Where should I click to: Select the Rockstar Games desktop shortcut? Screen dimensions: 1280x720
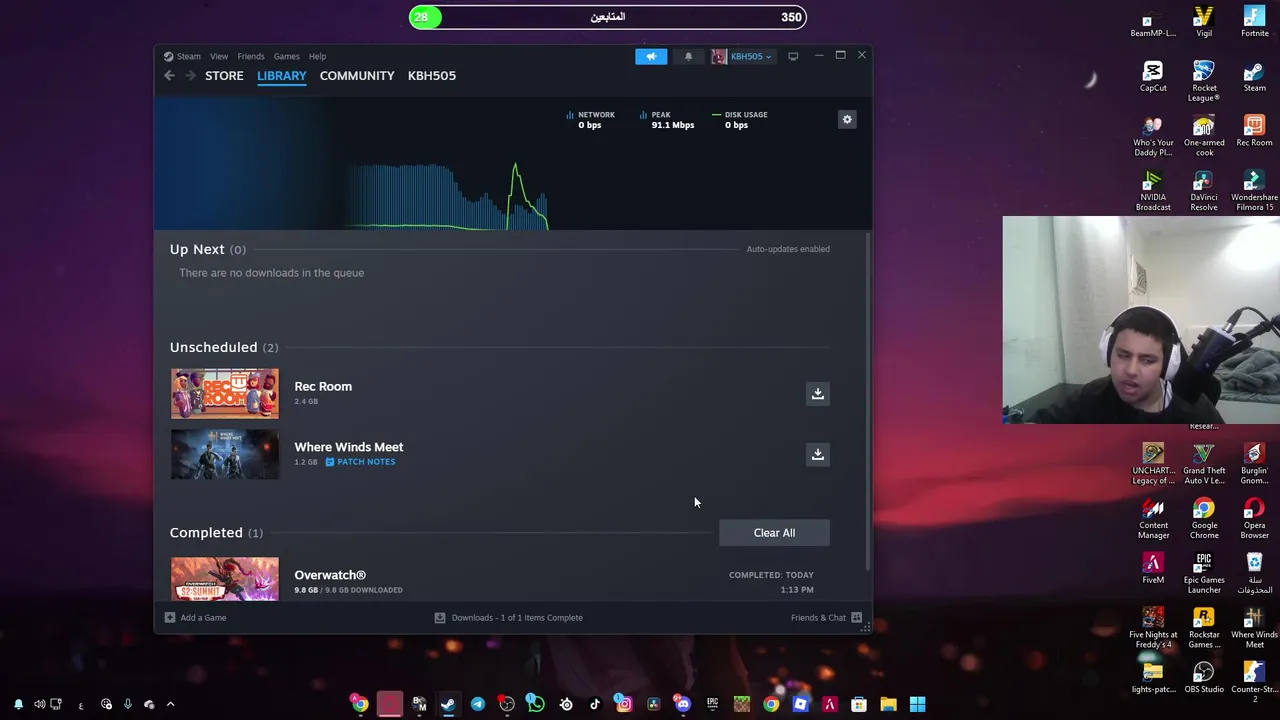[1204, 628]
